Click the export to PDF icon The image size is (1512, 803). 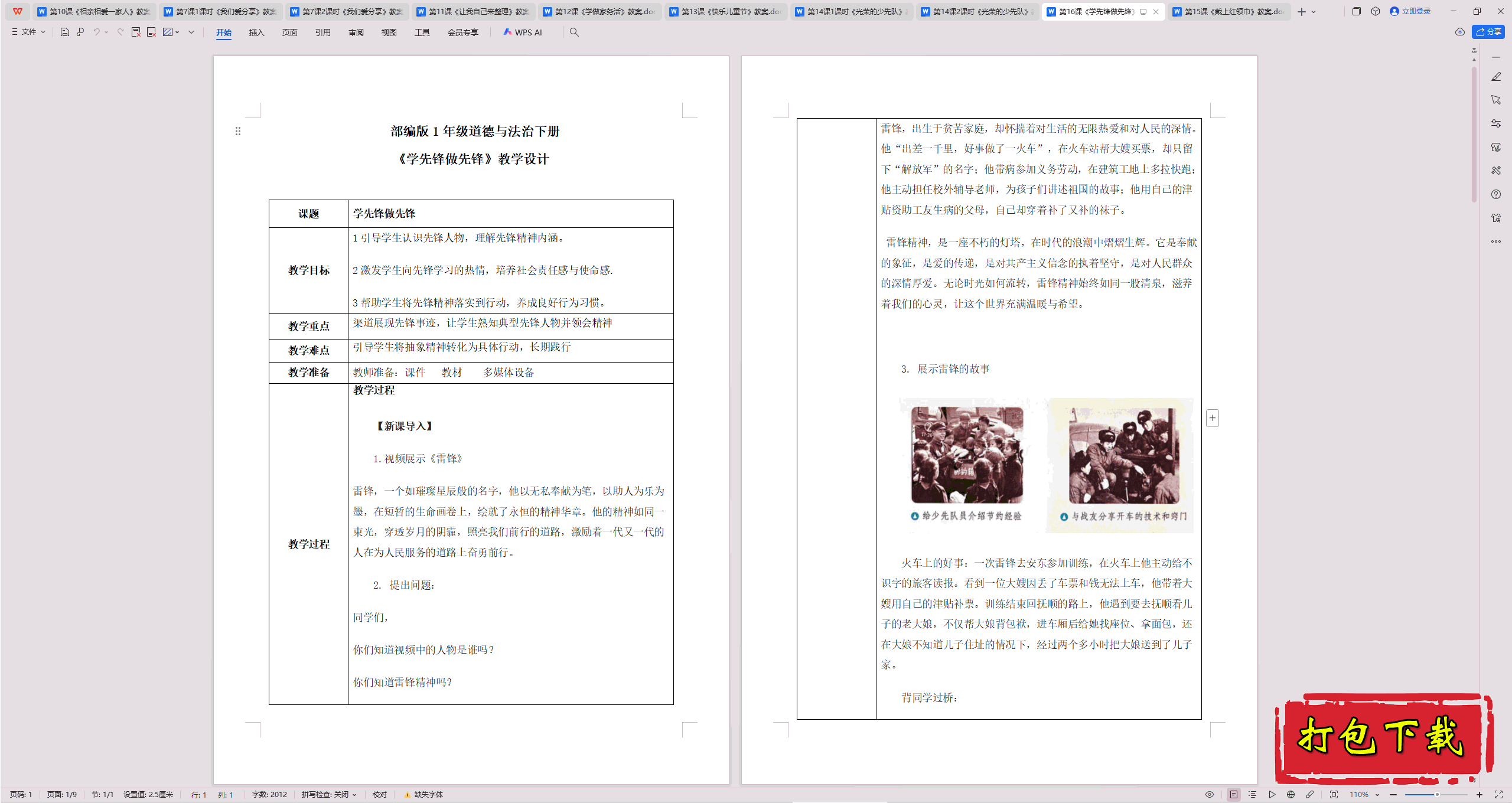click(x=136, y=32)
